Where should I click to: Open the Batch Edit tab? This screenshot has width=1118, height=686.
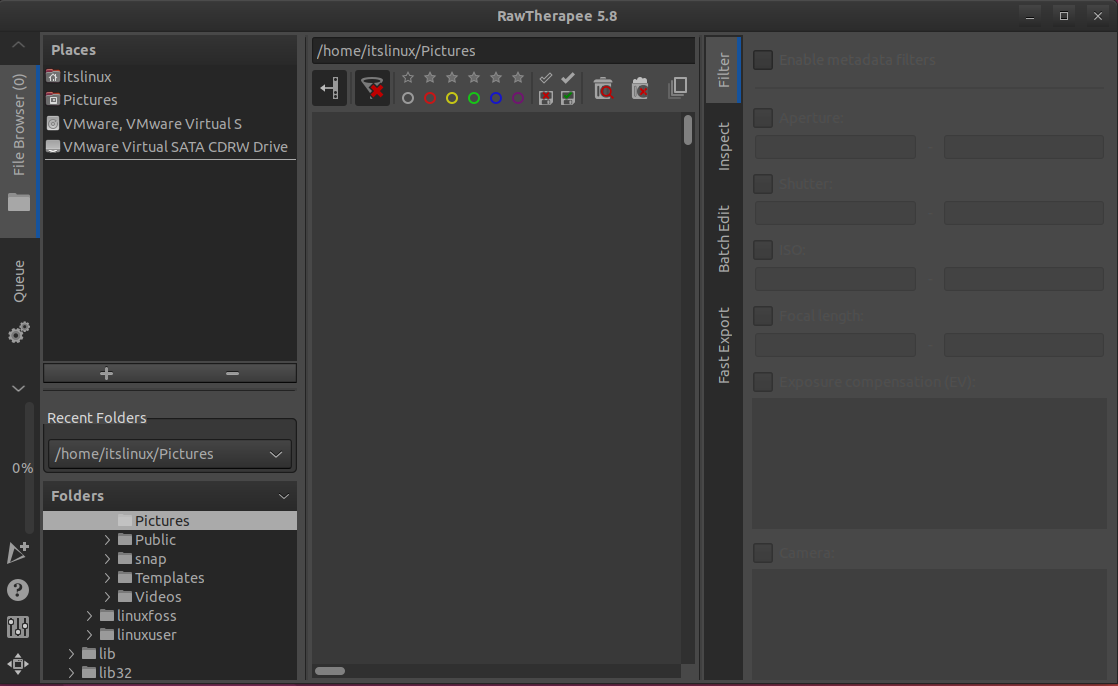click(723, 239)
